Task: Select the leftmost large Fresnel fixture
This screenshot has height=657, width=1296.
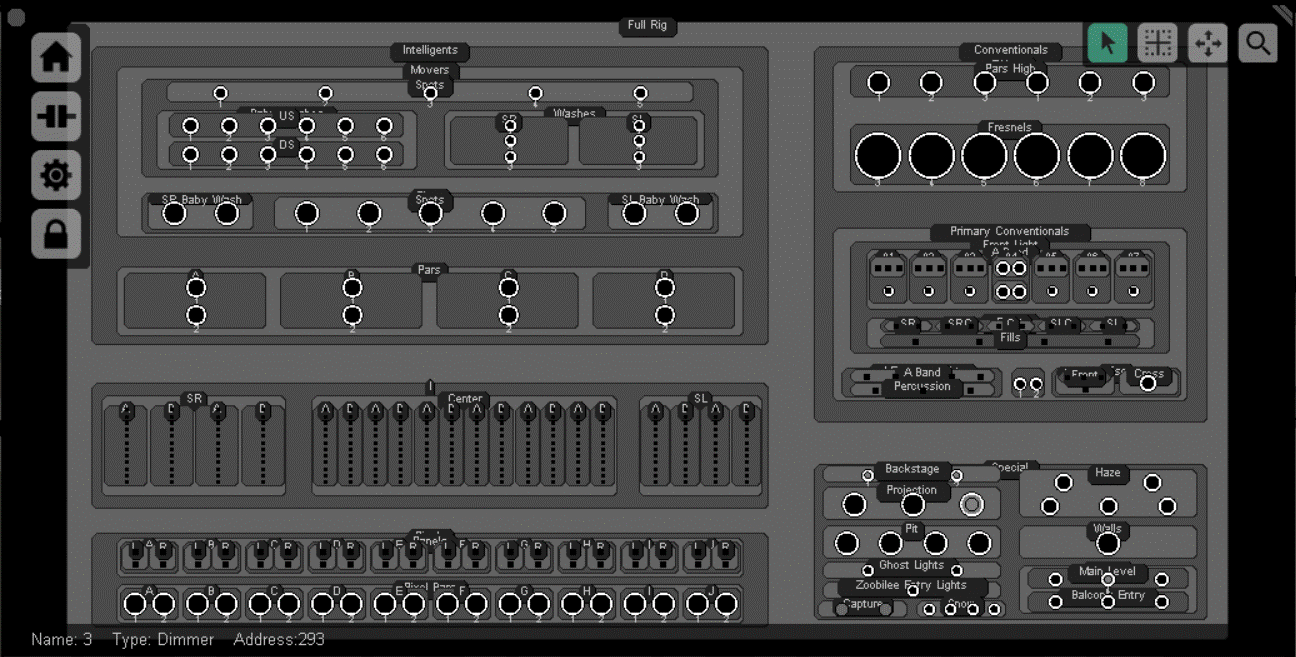Action: pos(878,157)
